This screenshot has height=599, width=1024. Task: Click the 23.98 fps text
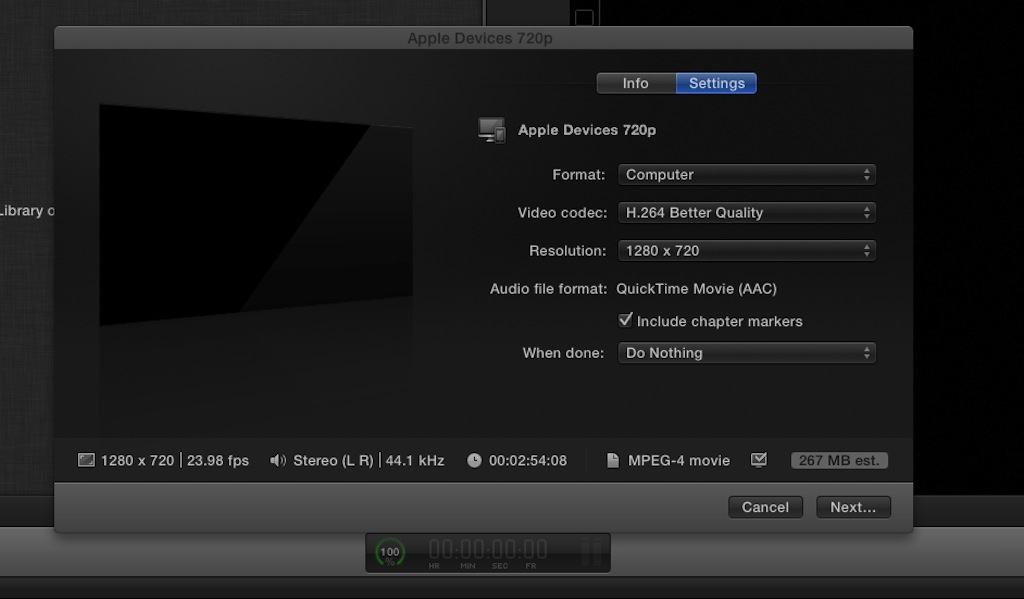tap(217, 461)
